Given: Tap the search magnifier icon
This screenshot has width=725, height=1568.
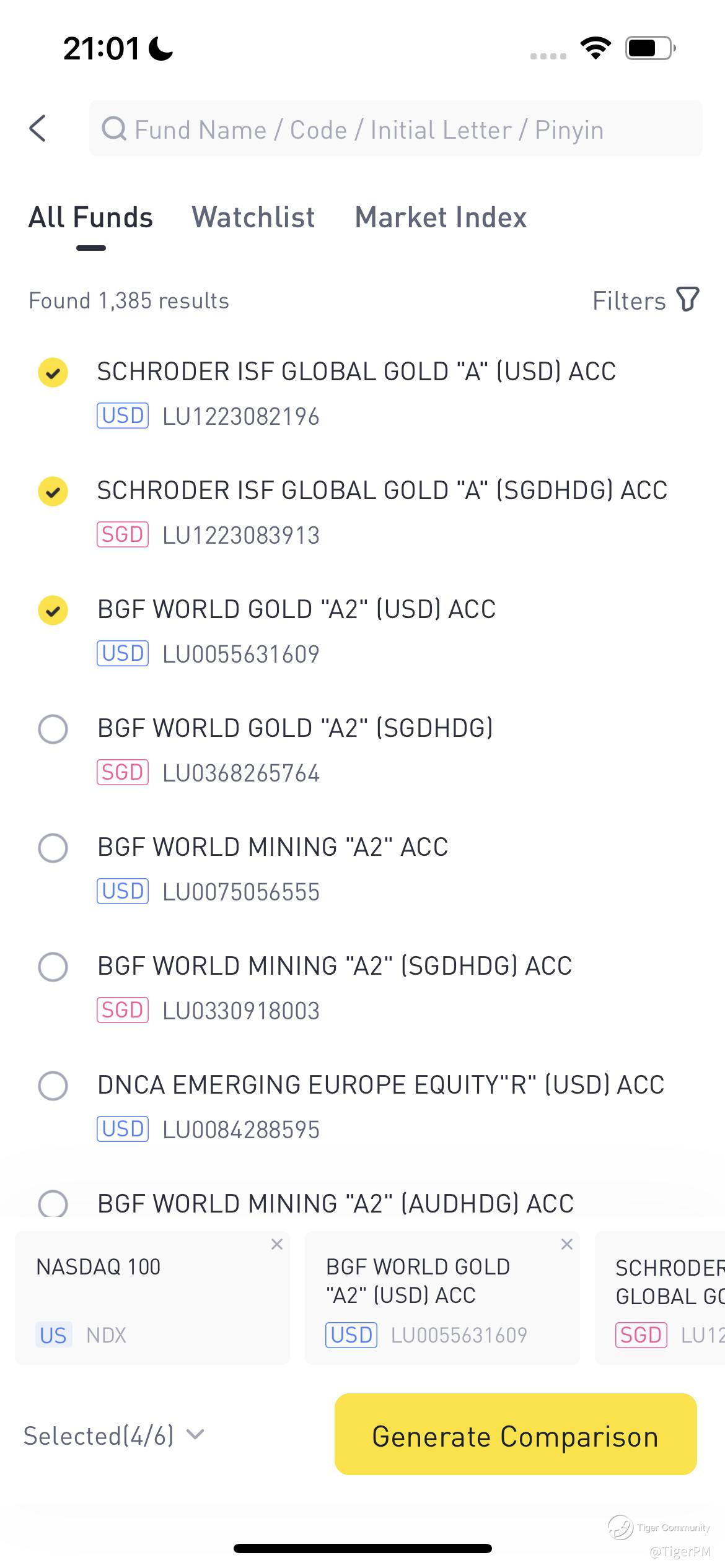Looking at the screenshot, I should (x=114, y=129).
